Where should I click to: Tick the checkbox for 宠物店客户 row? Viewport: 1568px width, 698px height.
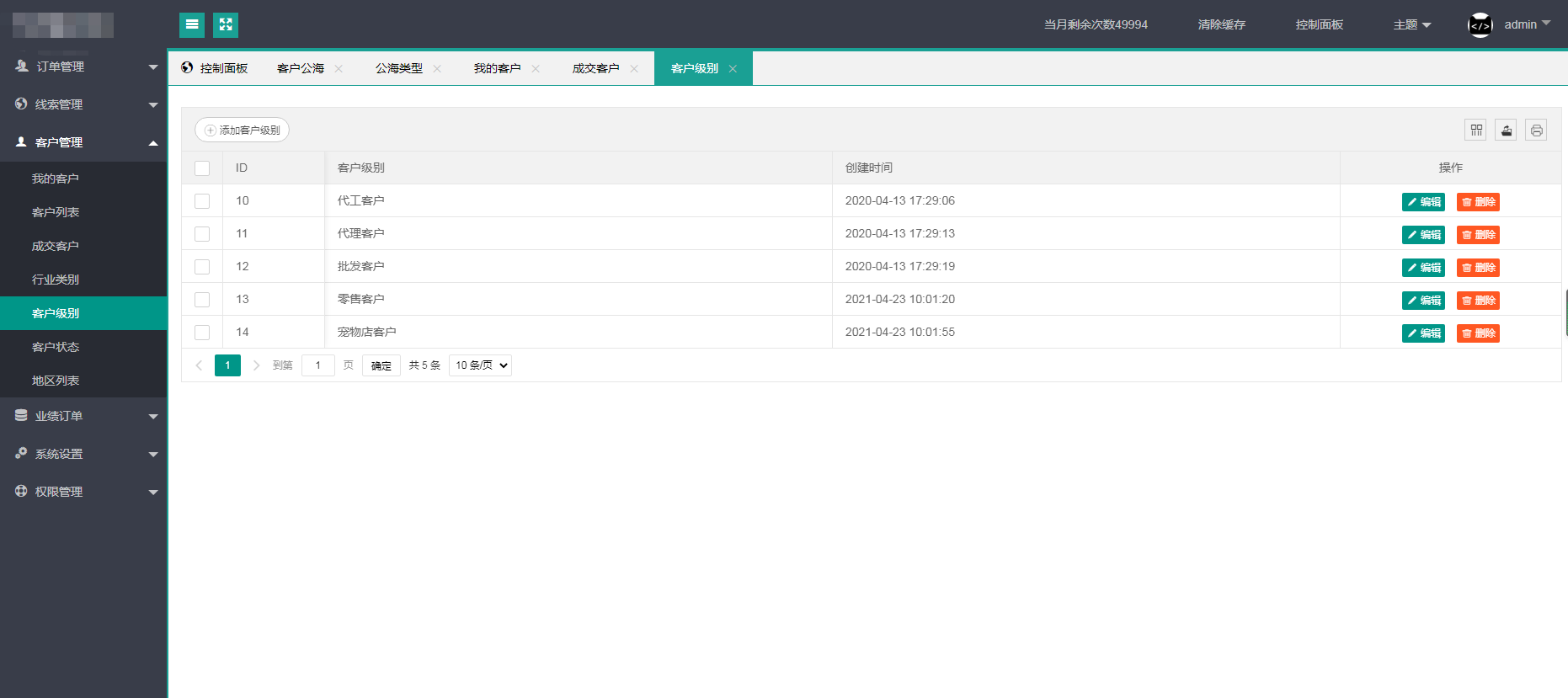pyautogui.click(x=202, y=333)
